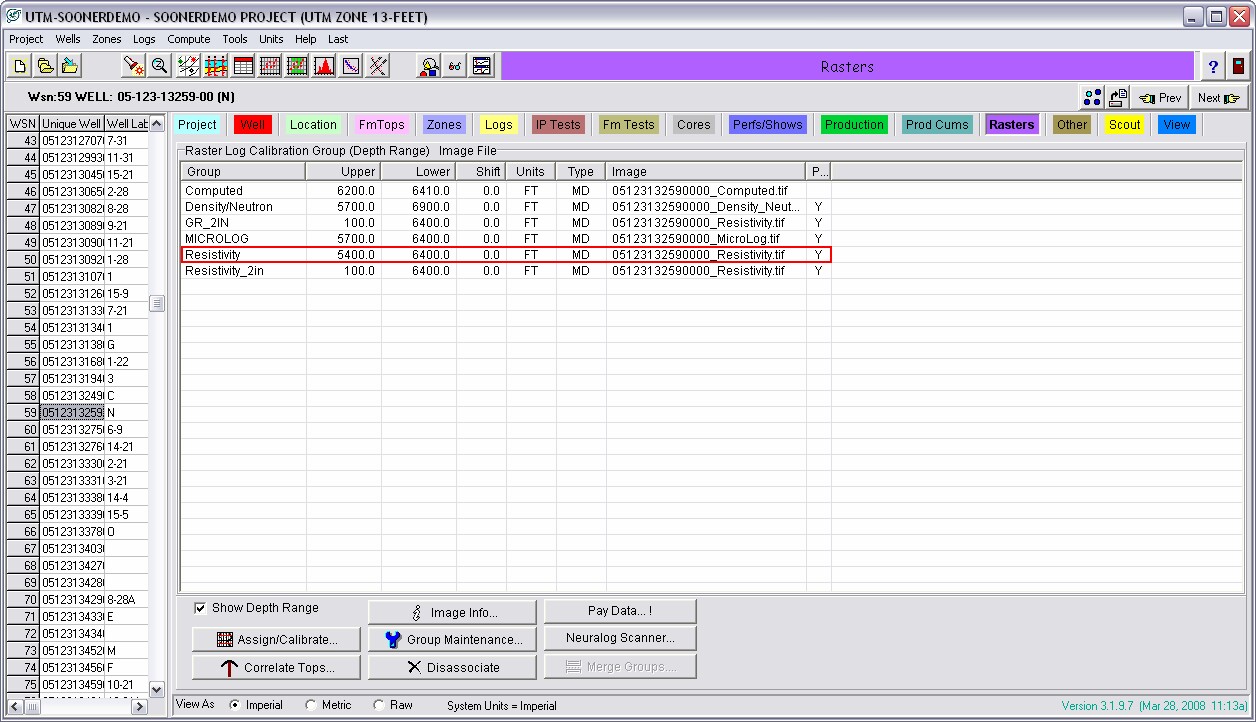The width and height of the screenshot is (1256, 722).
Task: Uncheck the Show Depth Range checkbox
Action: [201, 608]
